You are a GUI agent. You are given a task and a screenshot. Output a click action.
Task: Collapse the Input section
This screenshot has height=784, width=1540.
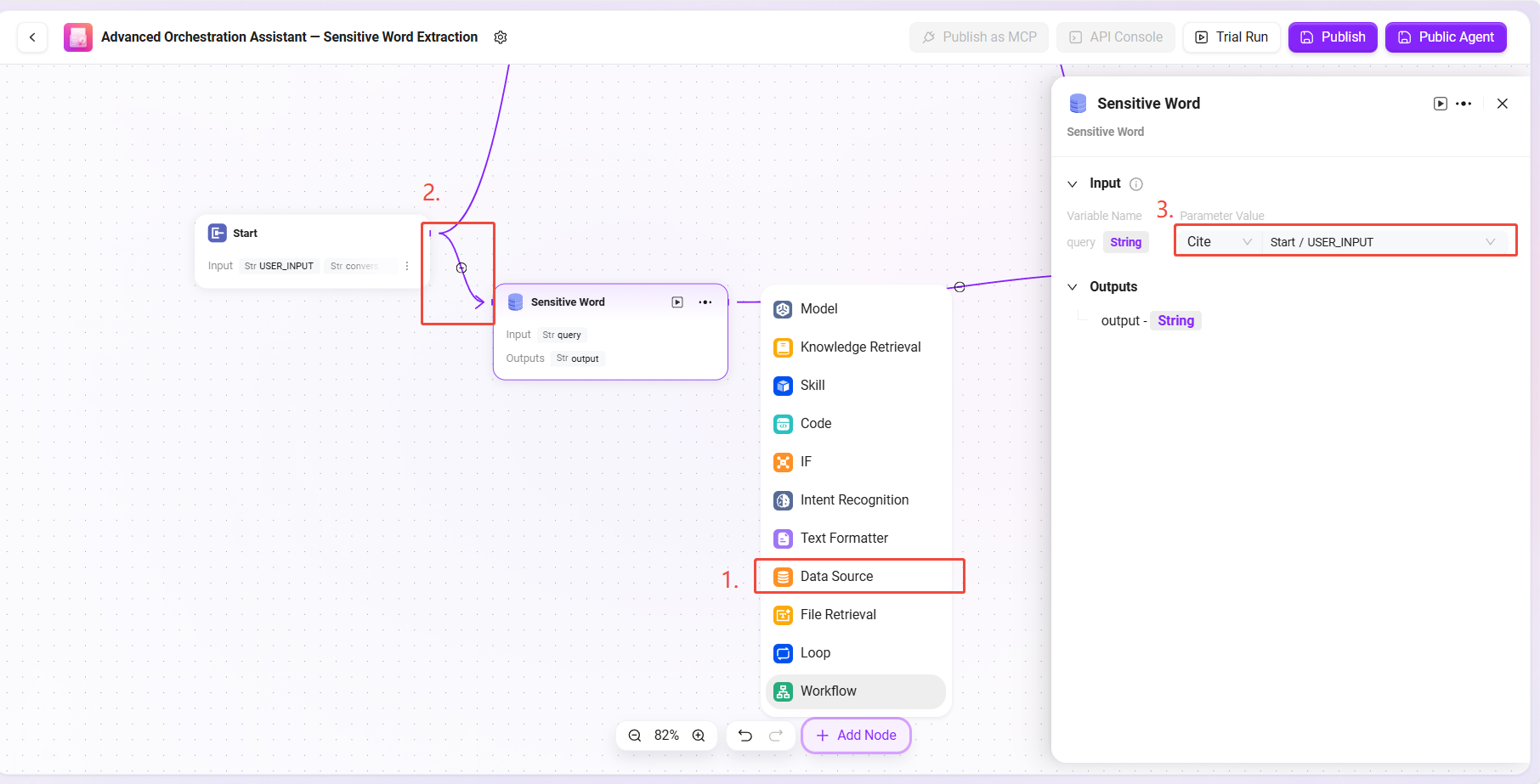(1073, 184)
